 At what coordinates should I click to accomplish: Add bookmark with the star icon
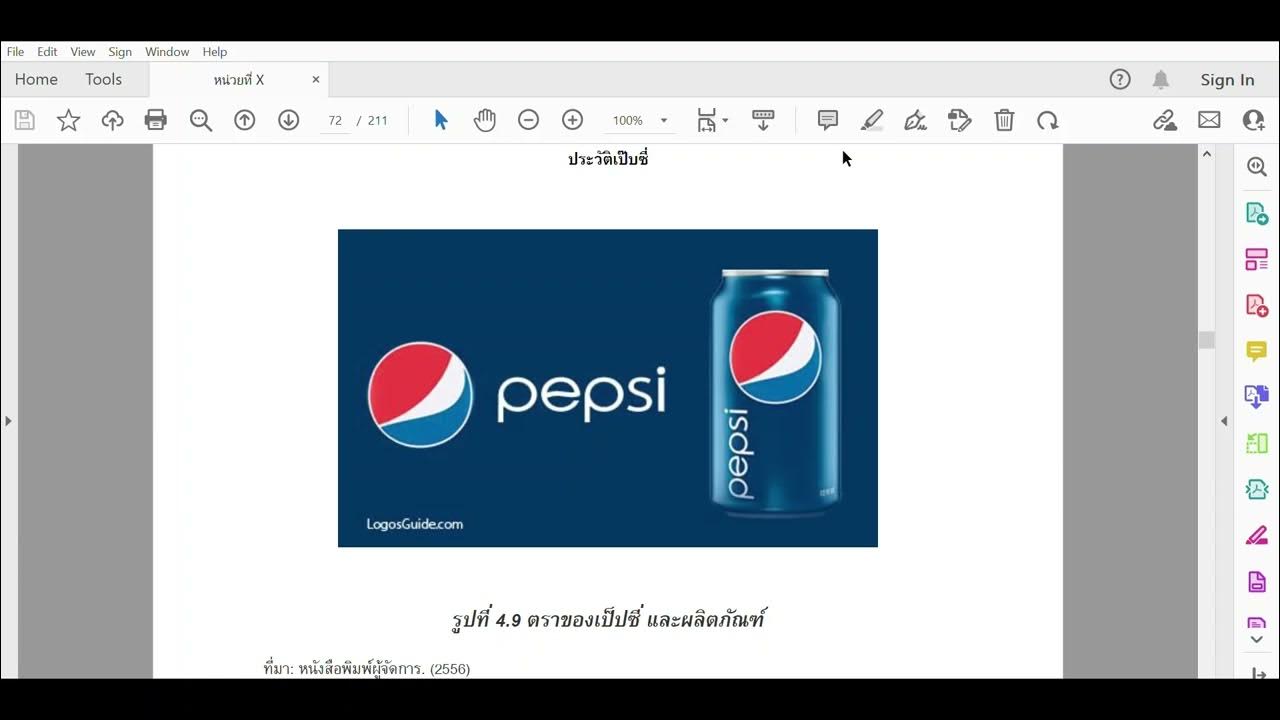pyautogui.click(x=68, y=121)
